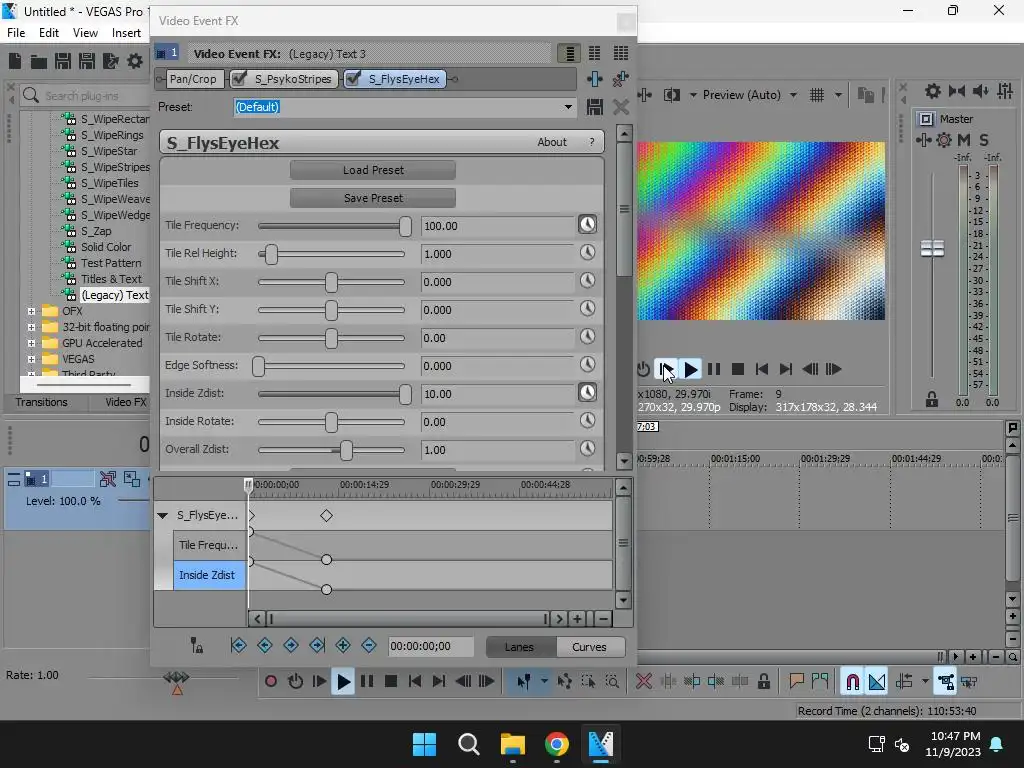The width and height of the screenshot is (1024, 768).
Task: Open the Preset dropdown list
Action: pos(568,107)
